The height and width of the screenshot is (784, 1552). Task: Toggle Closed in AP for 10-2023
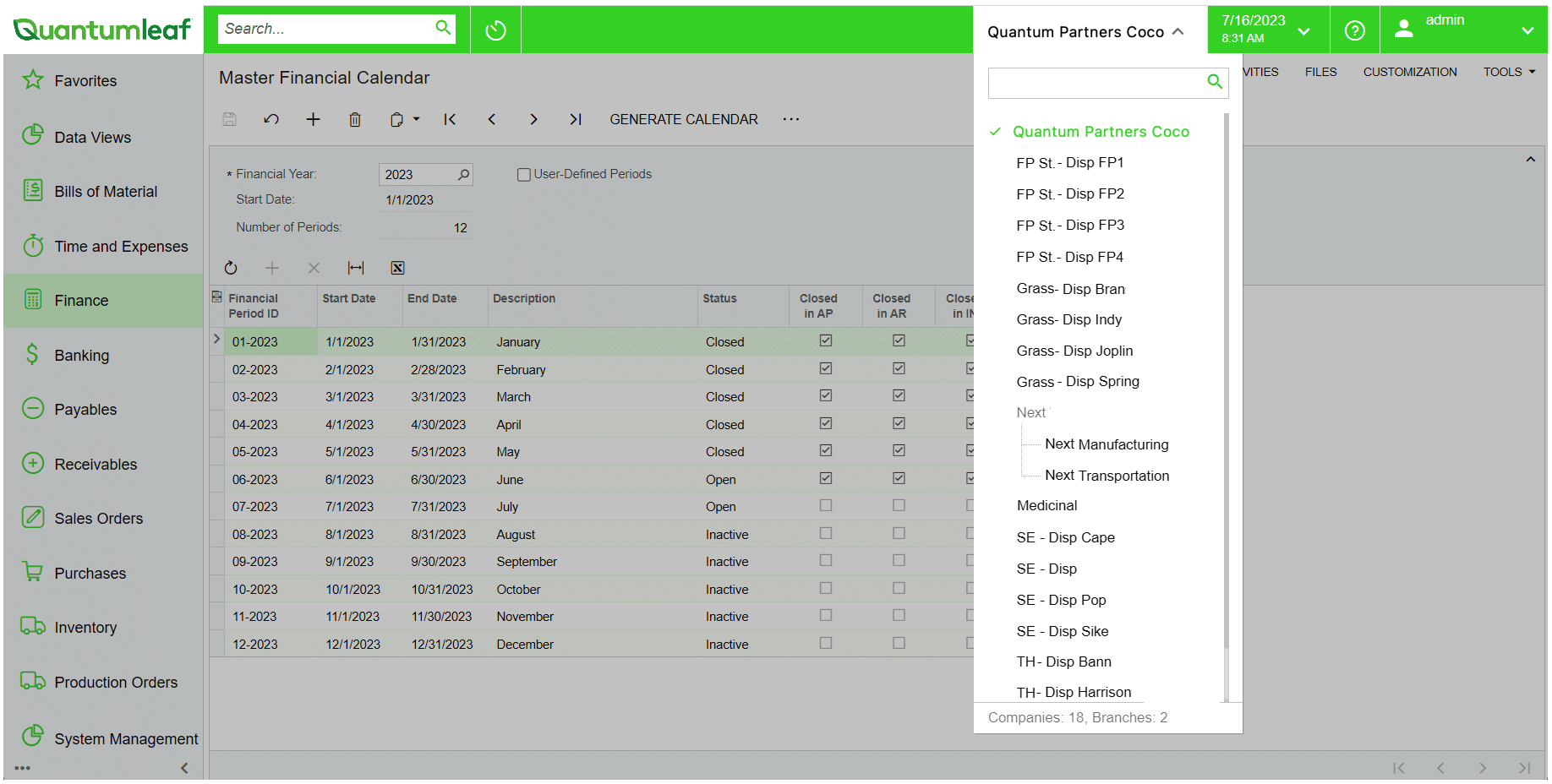[x=826, y=588]
